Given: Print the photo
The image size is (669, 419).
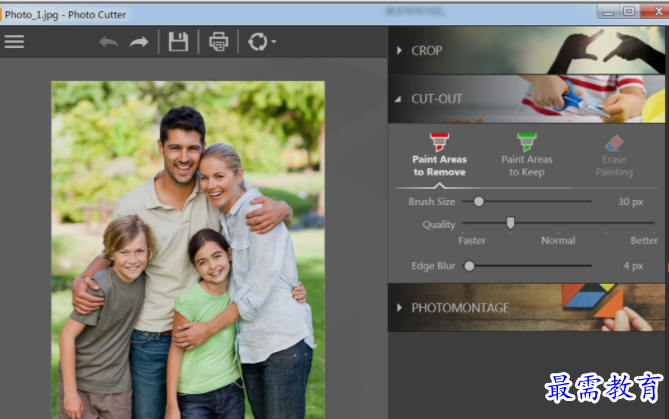Looking at the screenshot, I should tap(218, 42).
